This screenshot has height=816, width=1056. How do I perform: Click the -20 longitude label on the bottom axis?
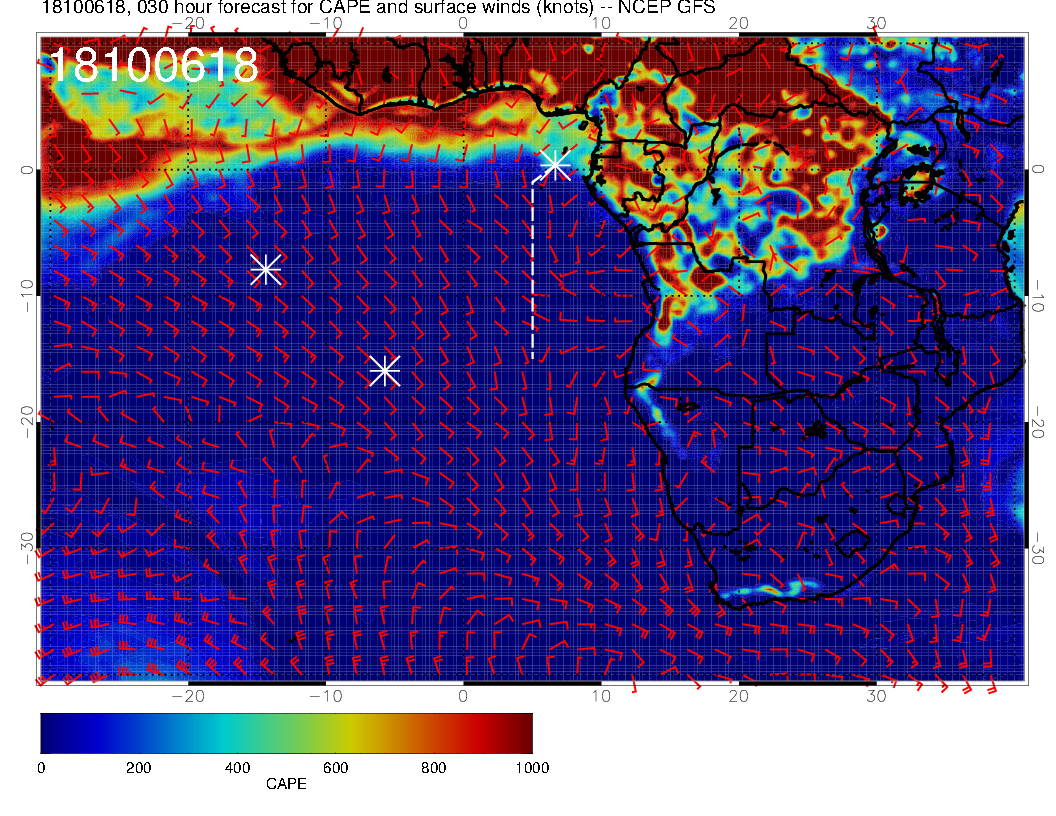(188, 696)
